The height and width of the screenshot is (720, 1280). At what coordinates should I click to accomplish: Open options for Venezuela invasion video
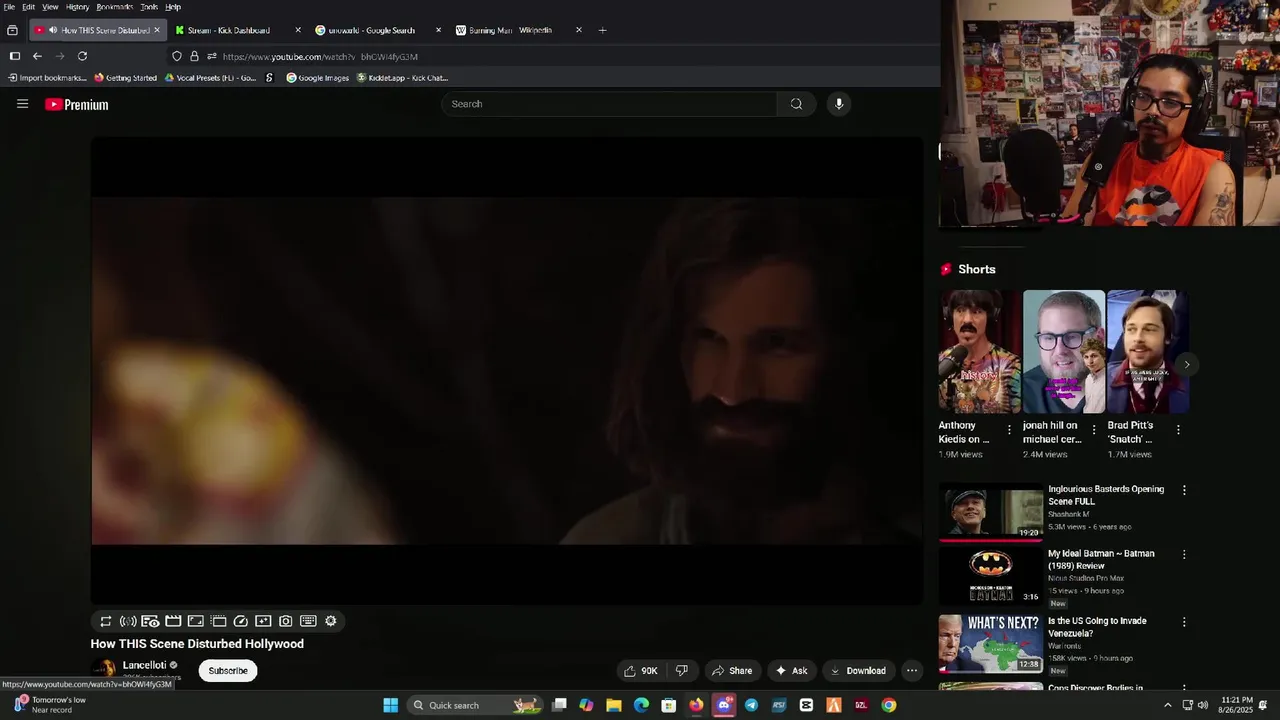pos(1184,622)
